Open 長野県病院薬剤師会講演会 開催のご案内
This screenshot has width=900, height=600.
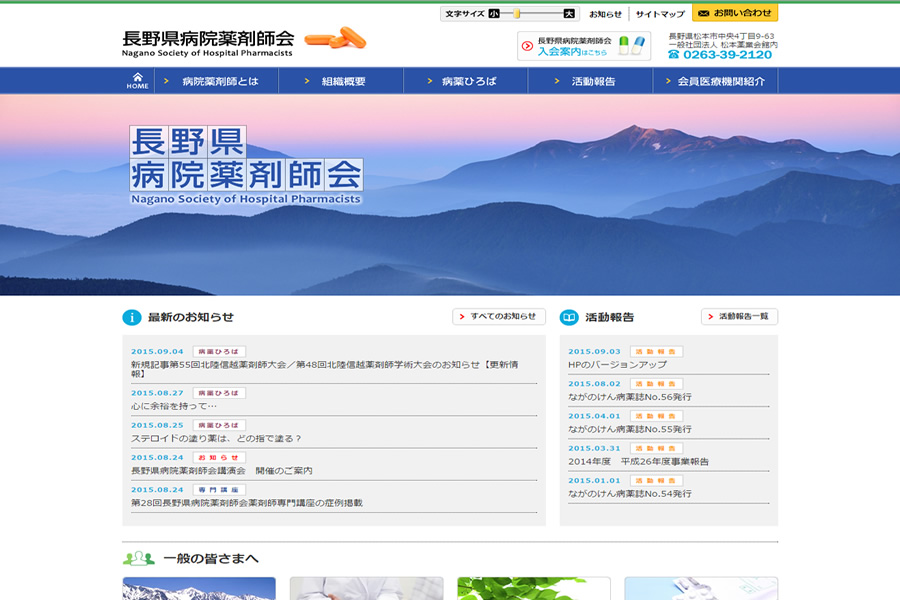click(222, 470)
